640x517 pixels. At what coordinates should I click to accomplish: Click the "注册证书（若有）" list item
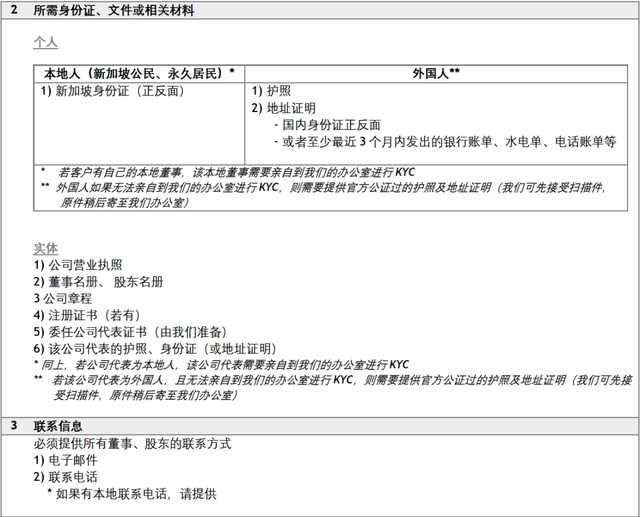tap(88, 315)
